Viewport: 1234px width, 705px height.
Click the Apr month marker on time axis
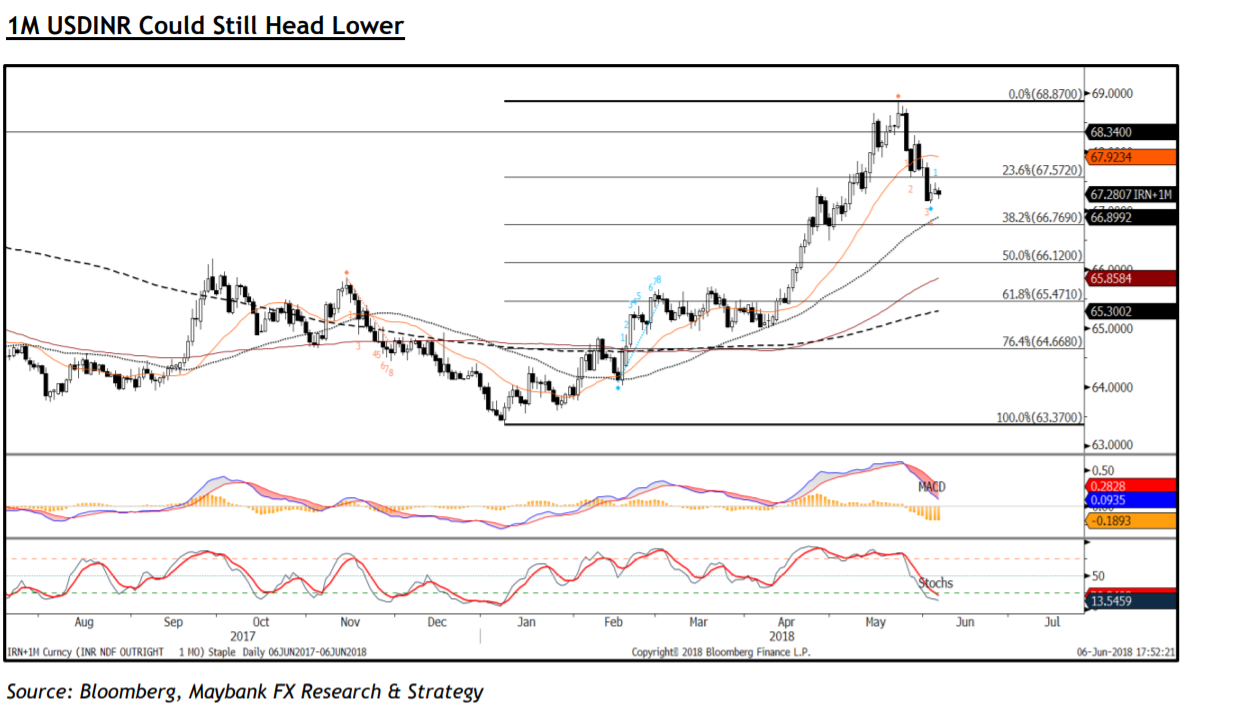[x=787, y=621]
